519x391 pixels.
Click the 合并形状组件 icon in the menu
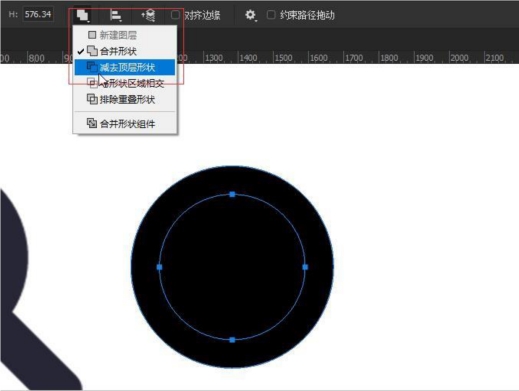[92, 123]
